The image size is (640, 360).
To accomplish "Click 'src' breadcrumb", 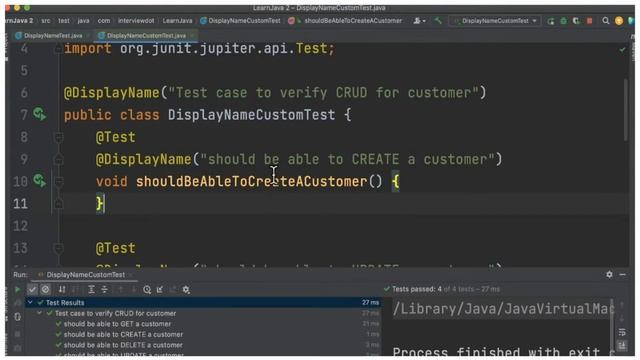I will click(46, 20).
